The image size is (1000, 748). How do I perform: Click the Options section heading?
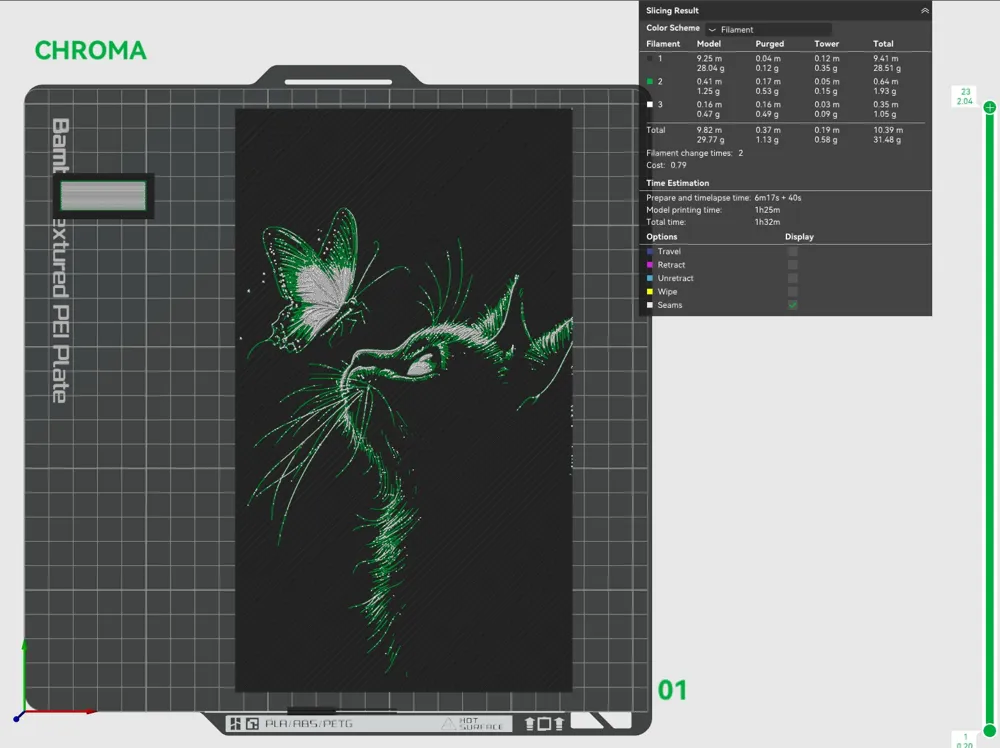[661, 237]
